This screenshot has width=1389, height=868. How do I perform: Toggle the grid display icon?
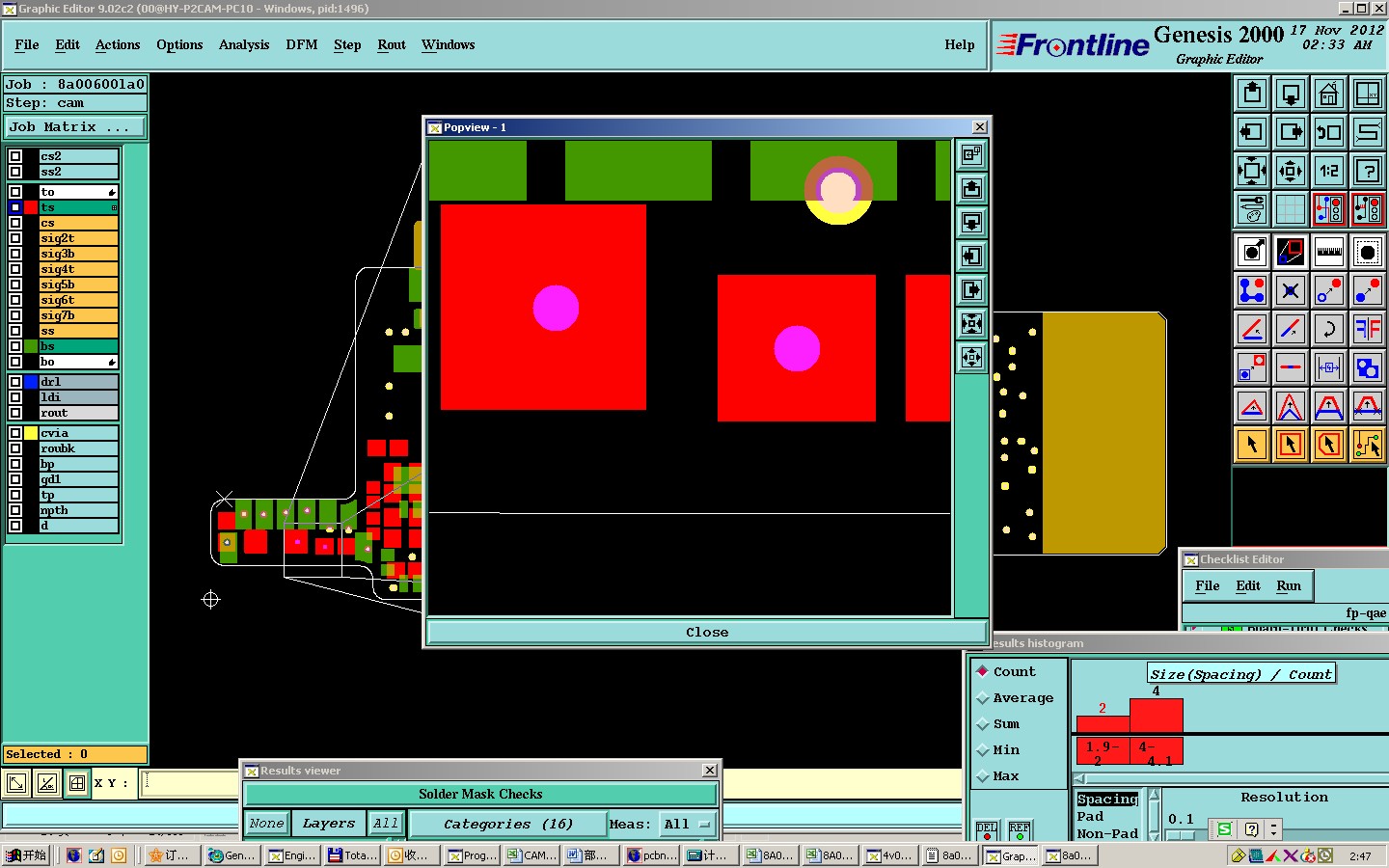pyautogui.click(x=1291, y=209)
